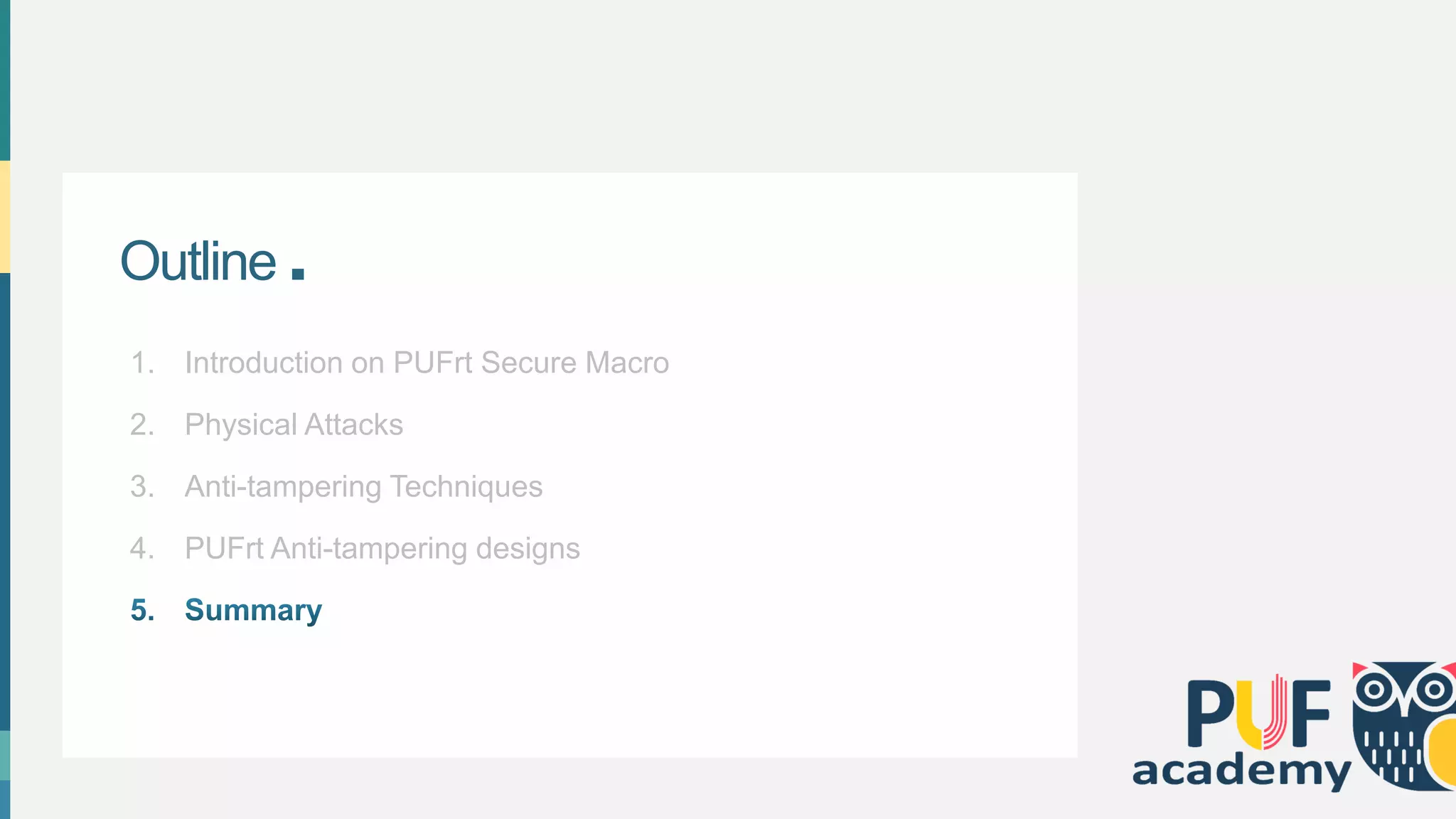Click the Anti-tampering Techniques entry
The image size is (1456, 819).
tap(363, 486)
